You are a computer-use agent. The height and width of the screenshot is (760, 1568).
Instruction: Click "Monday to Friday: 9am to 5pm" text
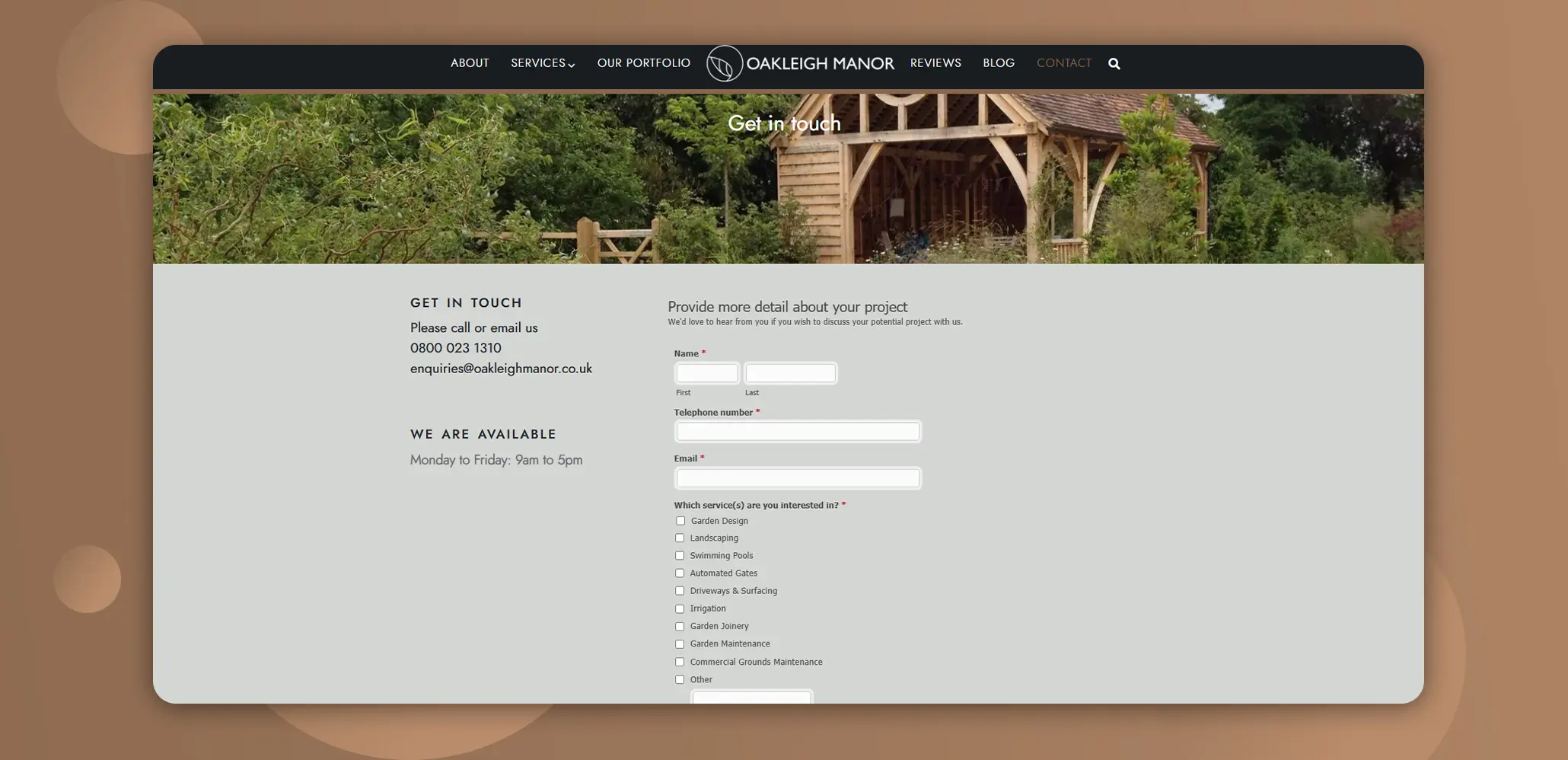[x=496, y=460]
